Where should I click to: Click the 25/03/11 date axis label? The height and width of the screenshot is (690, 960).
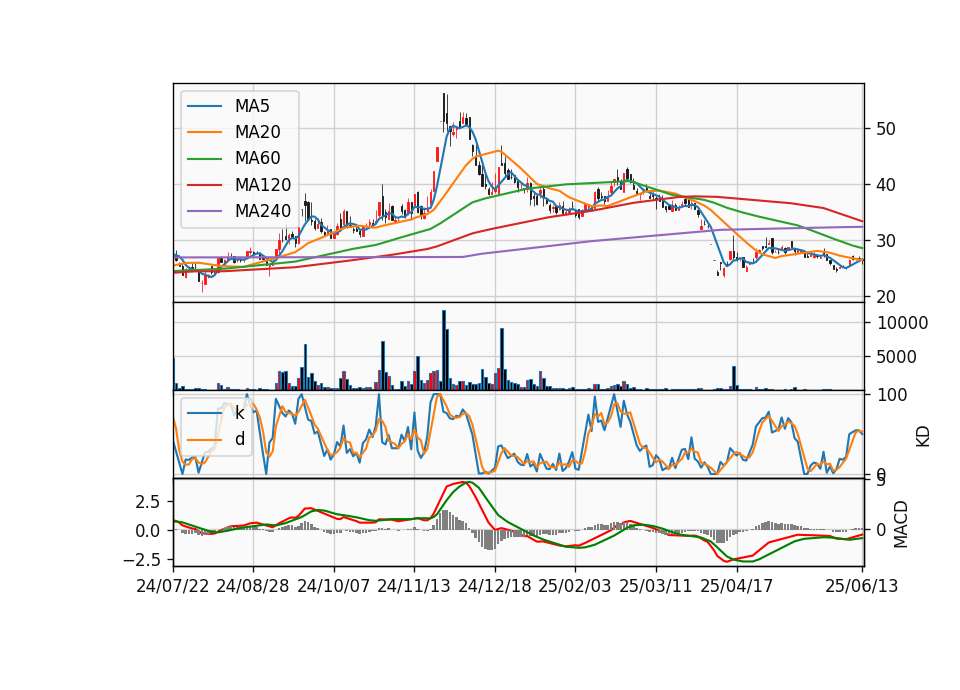(656, 586)
